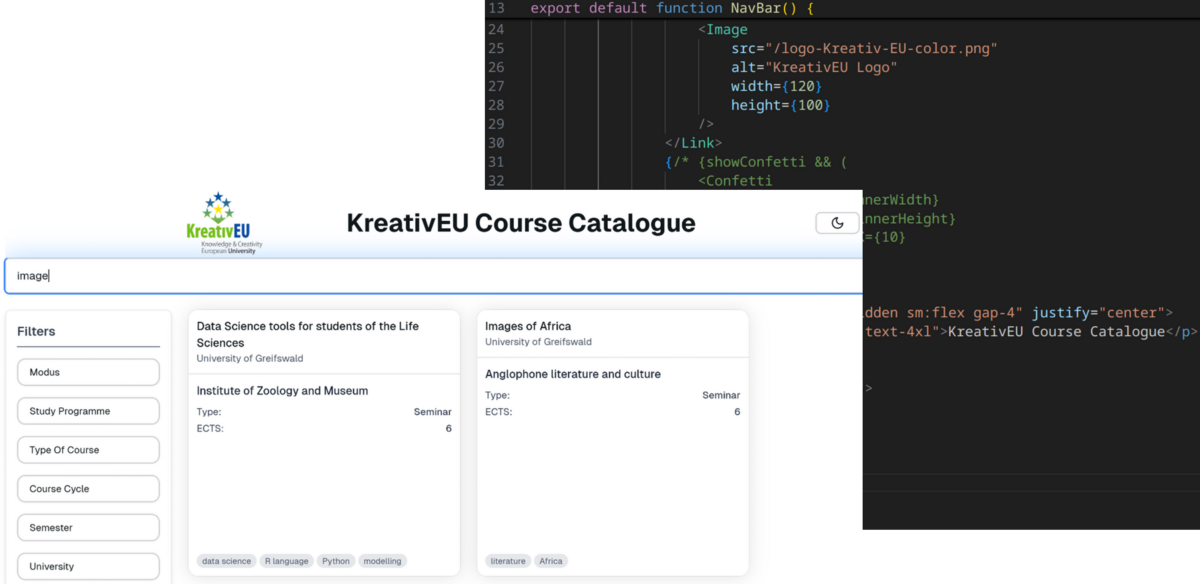
Task: Select the "data science" tag
Action: 226,561
